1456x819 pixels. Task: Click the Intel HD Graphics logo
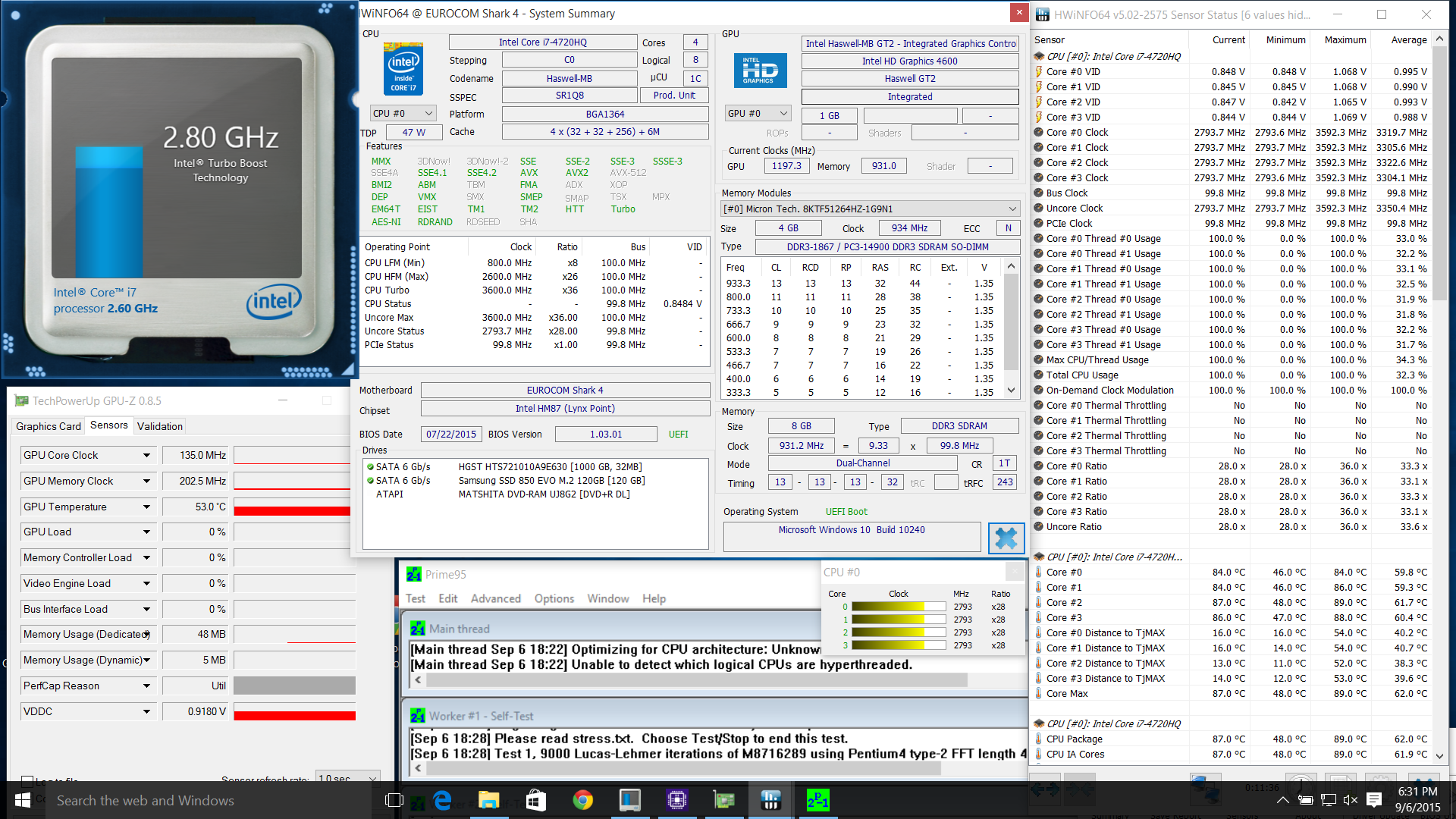click(x=760, y=71)
